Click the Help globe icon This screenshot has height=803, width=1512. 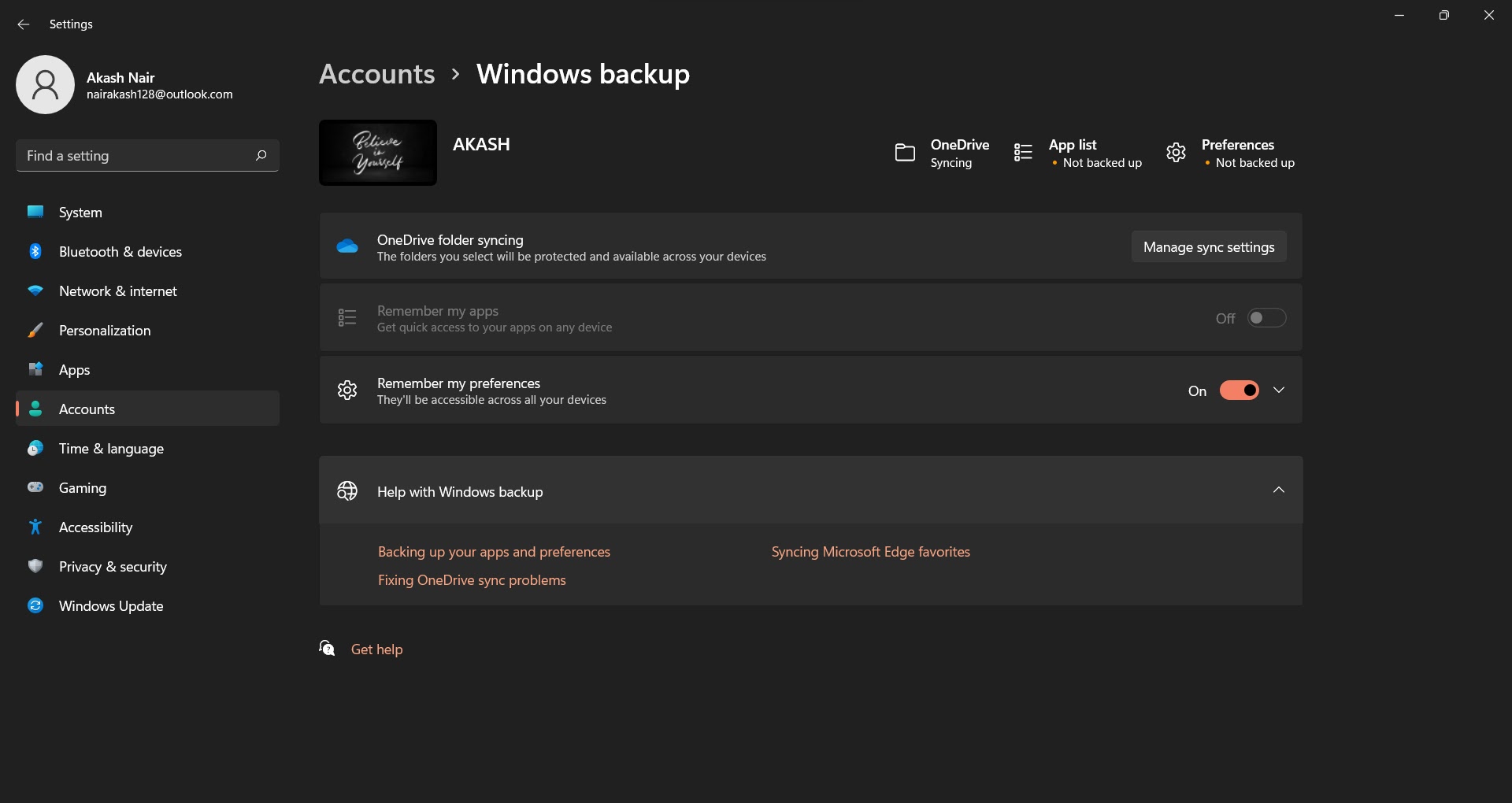tap(347, 491)
